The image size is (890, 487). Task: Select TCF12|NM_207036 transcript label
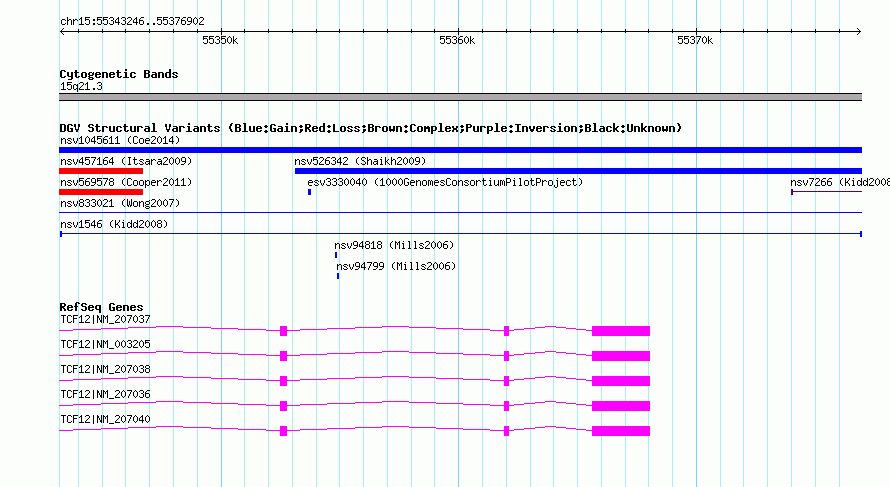point(105,394)
